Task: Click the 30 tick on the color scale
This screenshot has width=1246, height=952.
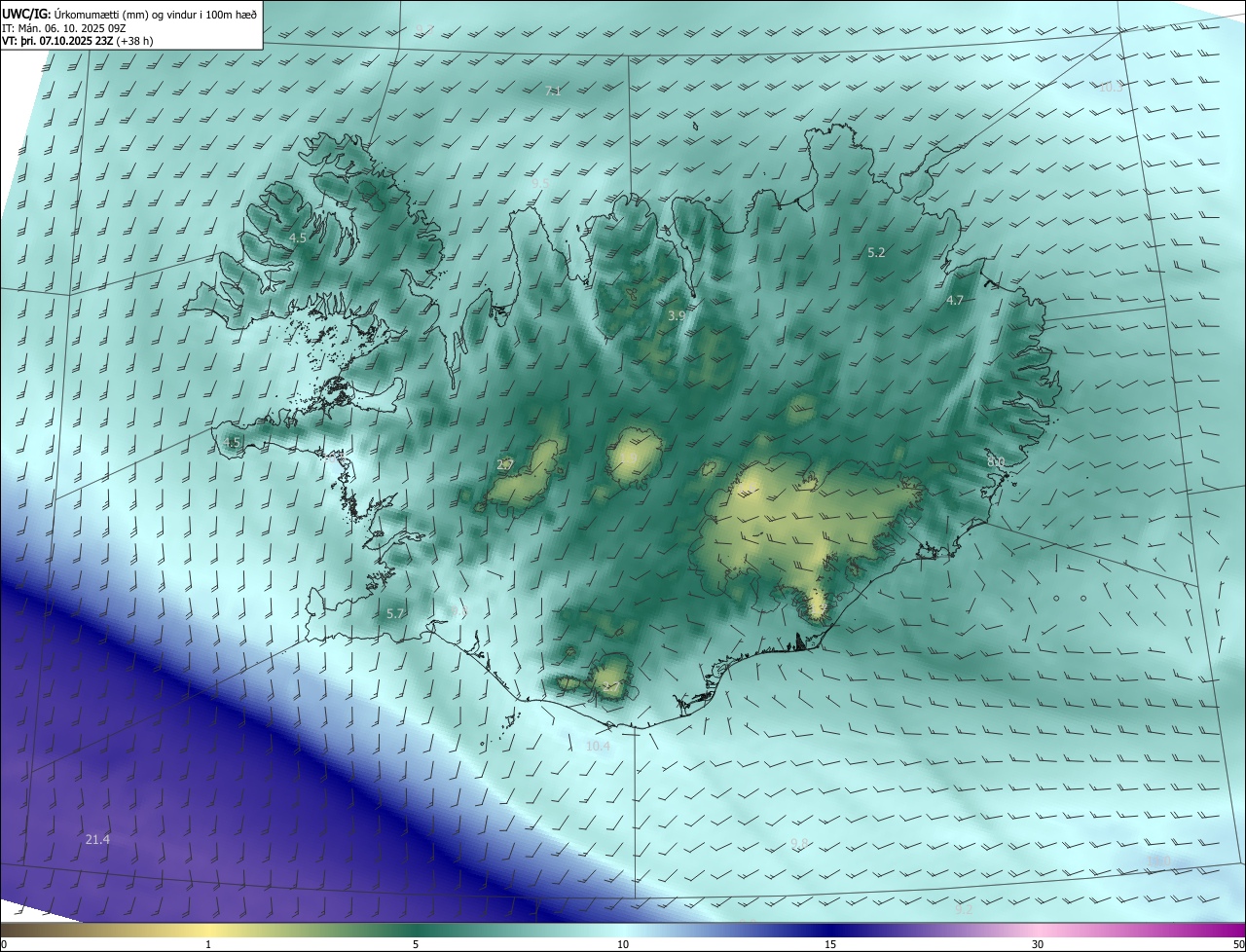Action: point(1038,944)
